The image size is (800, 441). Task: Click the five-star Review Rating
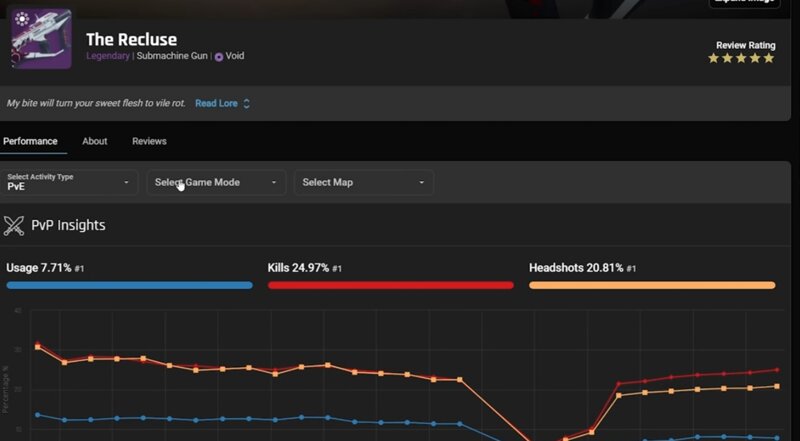[x=741, y=59]
